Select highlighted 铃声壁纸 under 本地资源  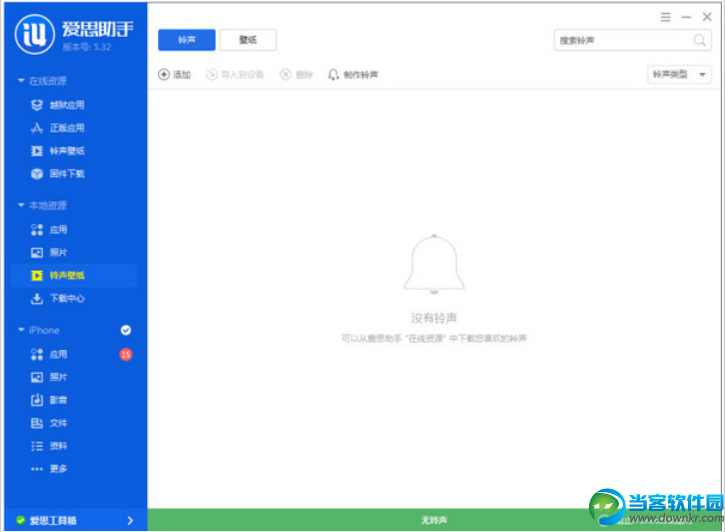[x=74, y=275]
